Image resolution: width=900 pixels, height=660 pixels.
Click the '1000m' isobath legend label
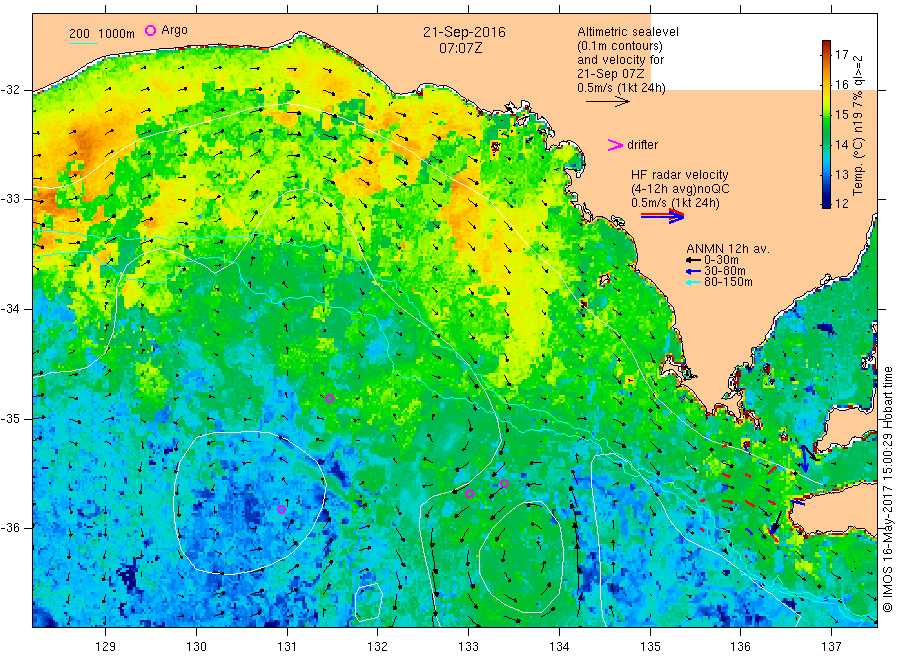tap(117, 34)
